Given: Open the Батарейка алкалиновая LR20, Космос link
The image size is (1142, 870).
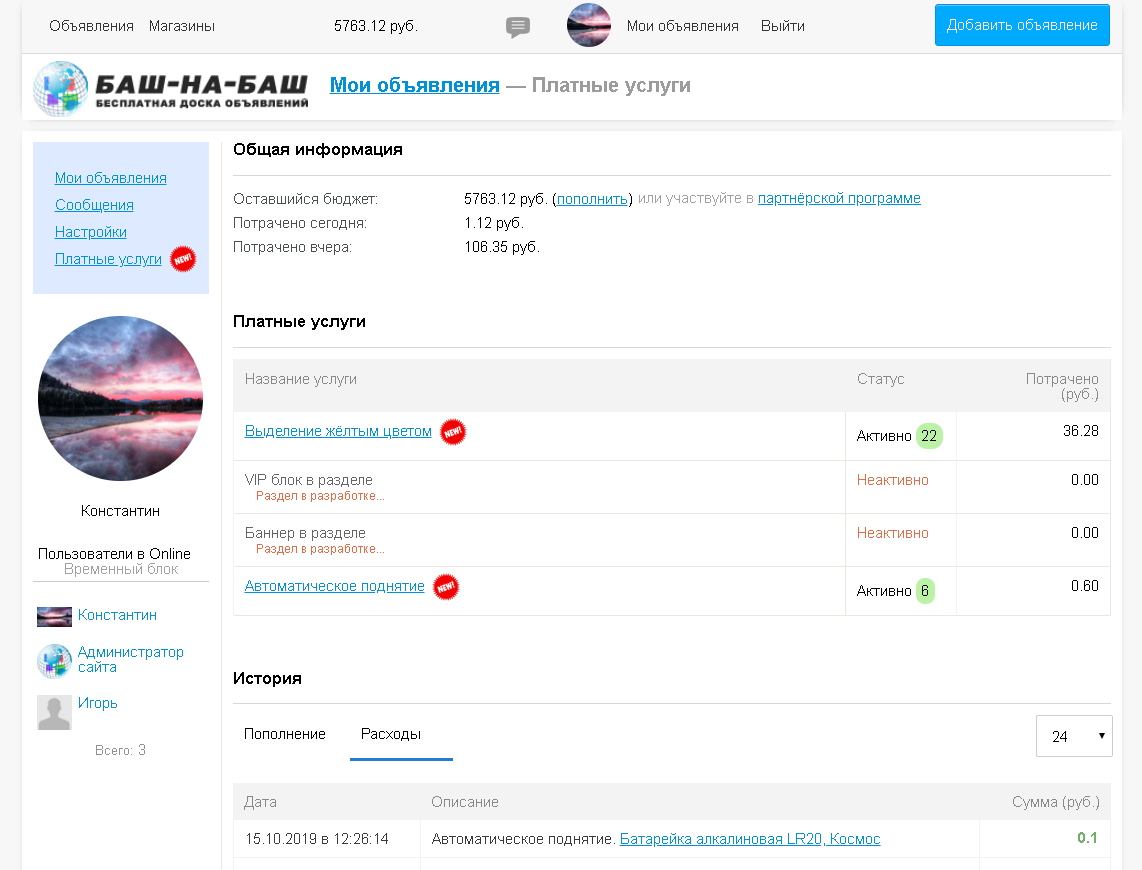Looking at the screenshot, I should (750, 839).
